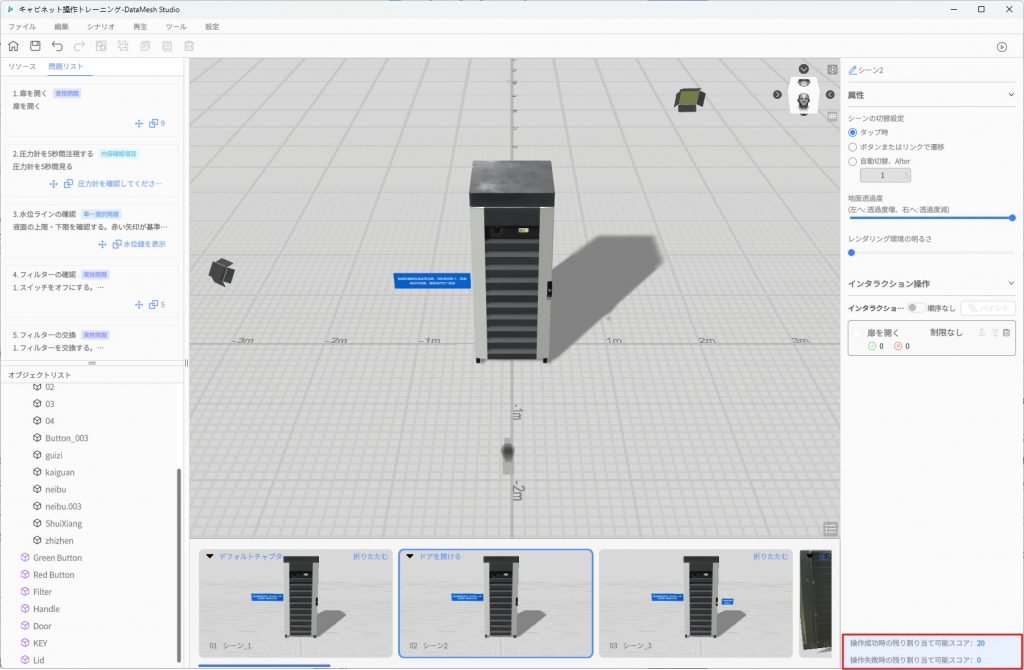Collapse the 属性 section chevron

pos(1011,95)
